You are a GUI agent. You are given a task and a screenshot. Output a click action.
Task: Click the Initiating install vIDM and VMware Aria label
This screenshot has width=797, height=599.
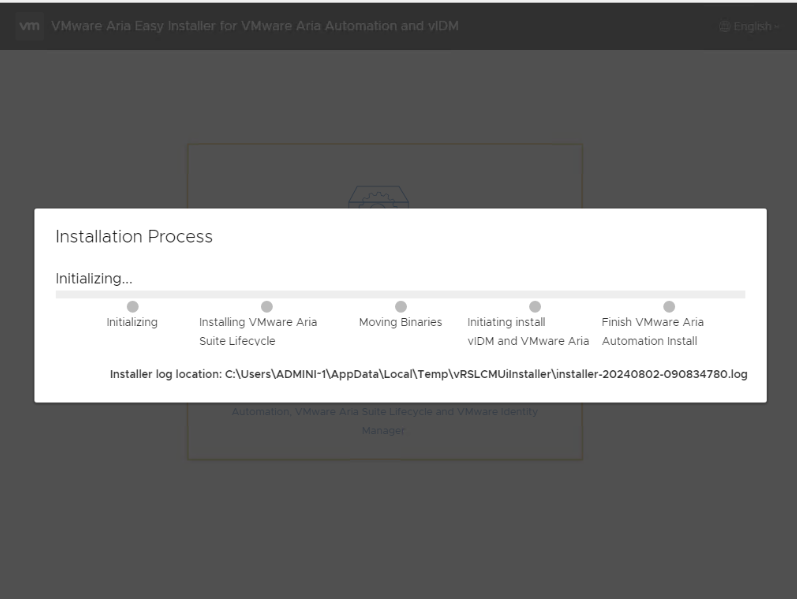tap(528, 332)
